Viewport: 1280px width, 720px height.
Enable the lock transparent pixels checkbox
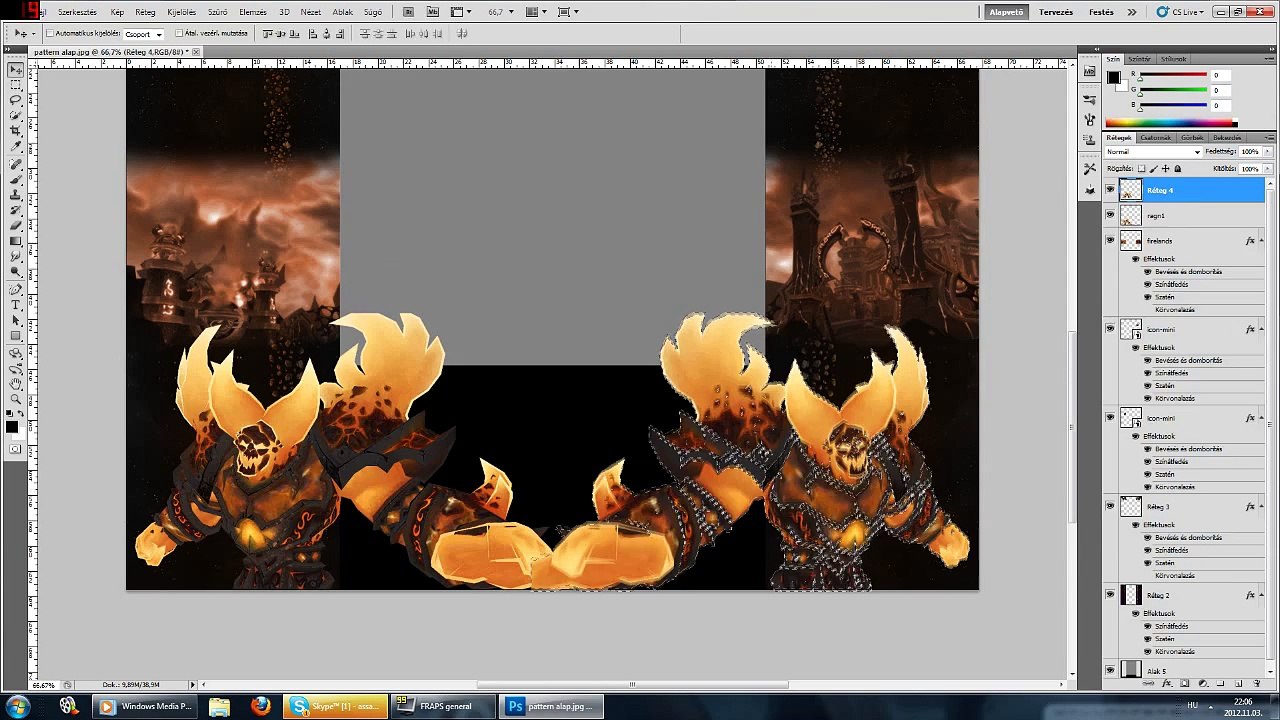(1141, 169)
